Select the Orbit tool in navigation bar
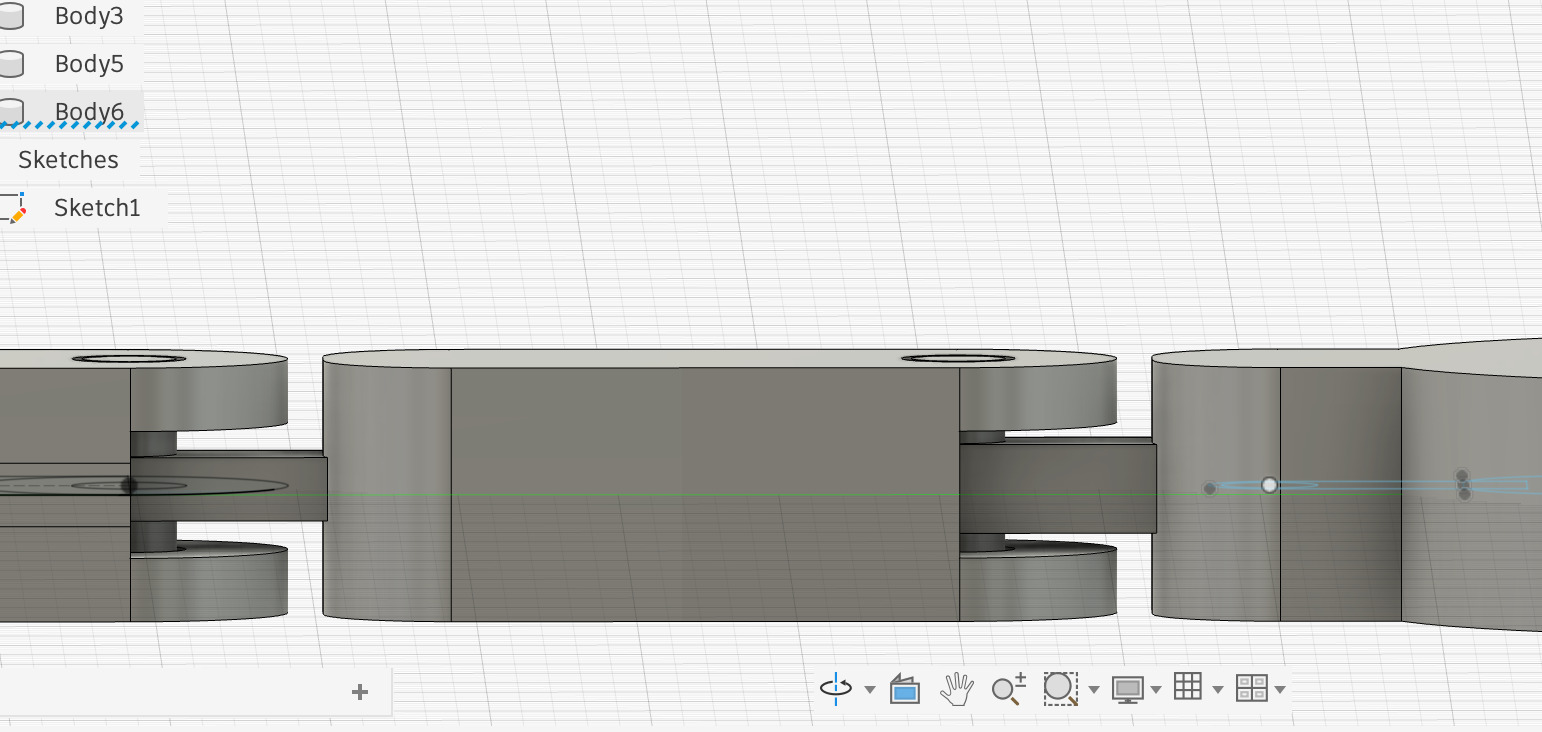The image size is (1542, 732). [x=835, y=688]
